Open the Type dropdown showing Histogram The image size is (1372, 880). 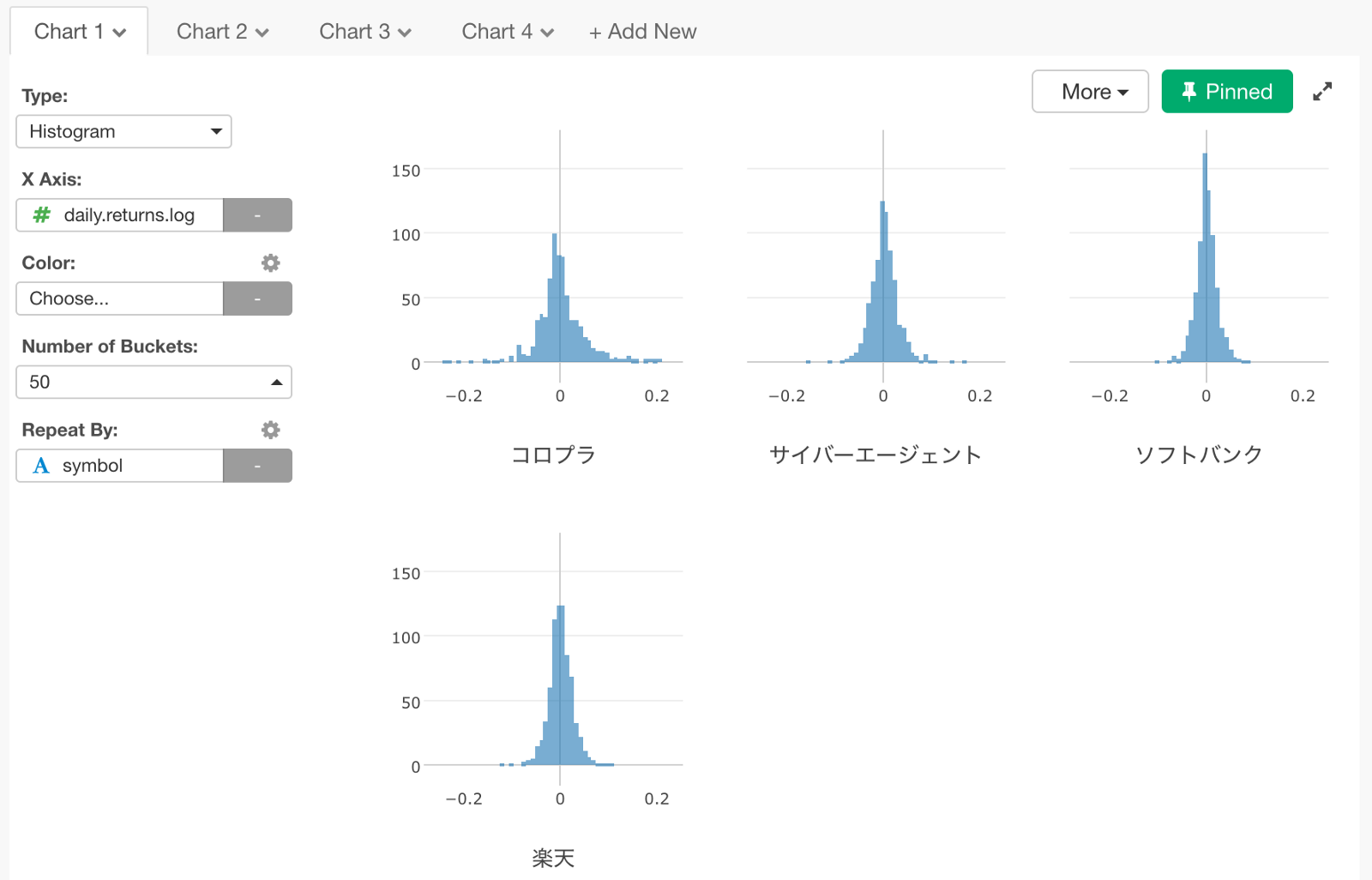click(123, 131)
